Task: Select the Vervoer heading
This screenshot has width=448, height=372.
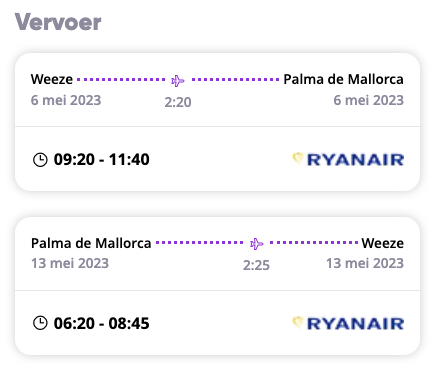Action: pos(58,22)
